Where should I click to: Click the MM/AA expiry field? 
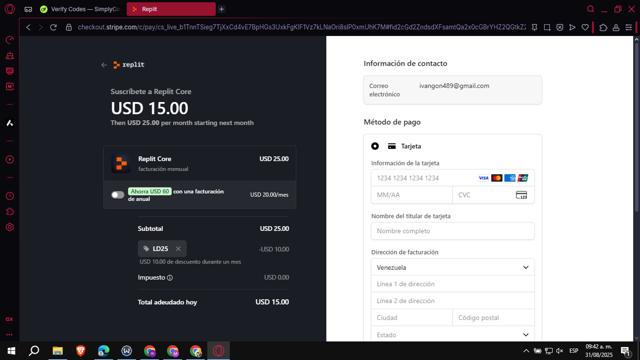(412, 195)
